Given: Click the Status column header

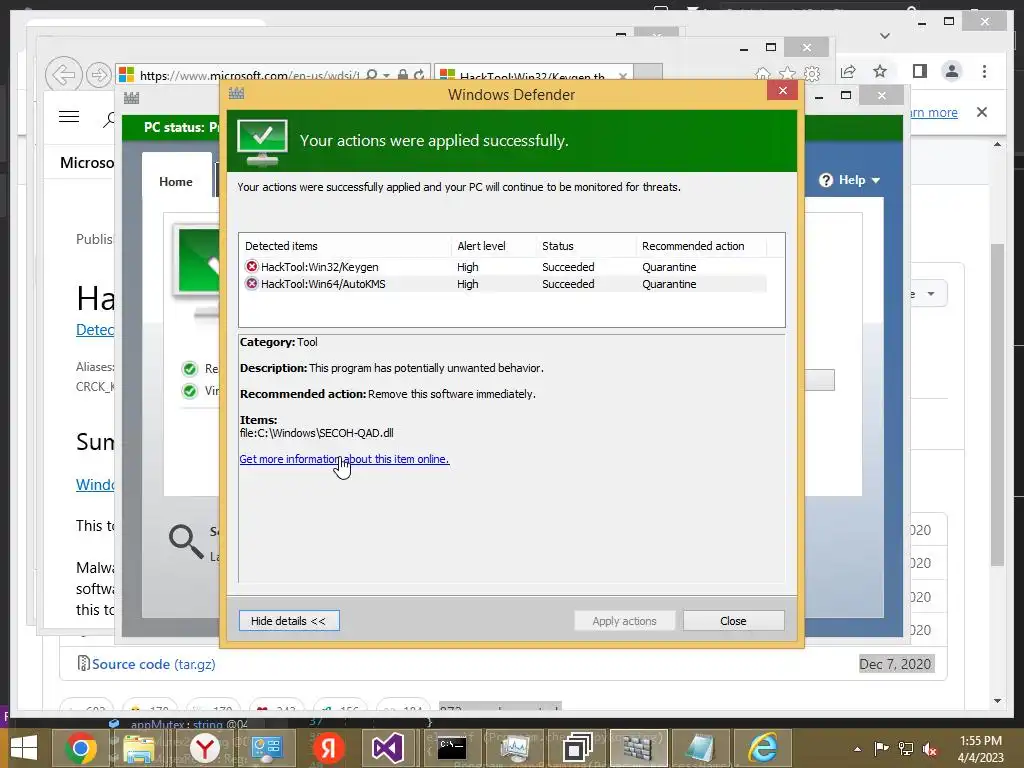Looking at the screenshot, I should click(558, 246).
